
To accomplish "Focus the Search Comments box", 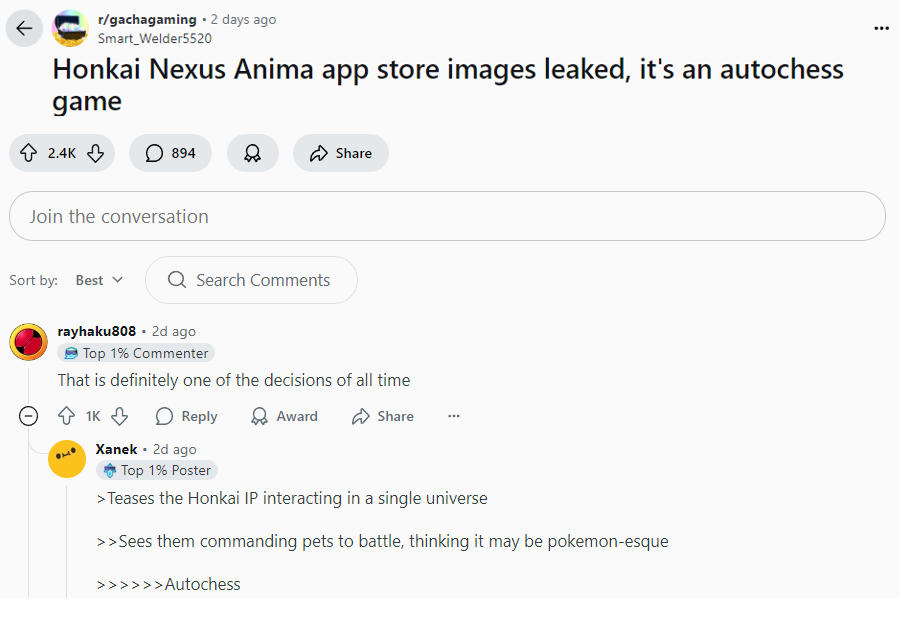I will coord(251,280).
